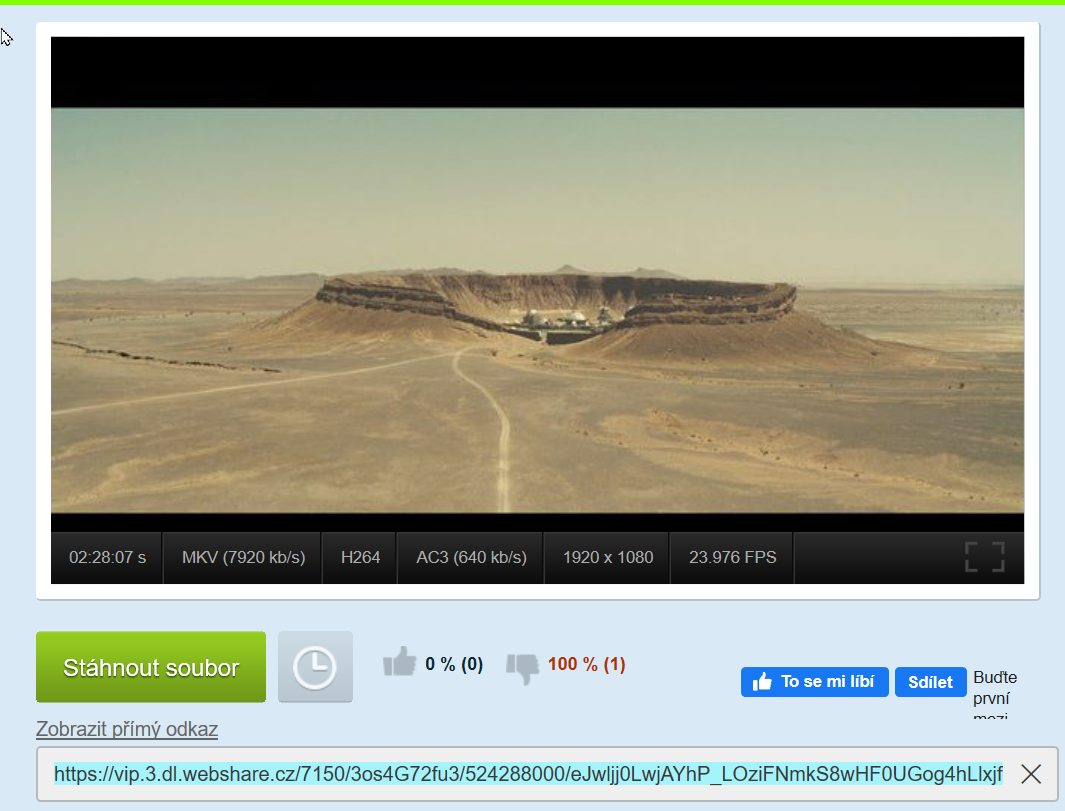The height and width of the screenshot is (811, 1065).
Task: Click the 02:28:07 s duration label
Action: [107, 557]
